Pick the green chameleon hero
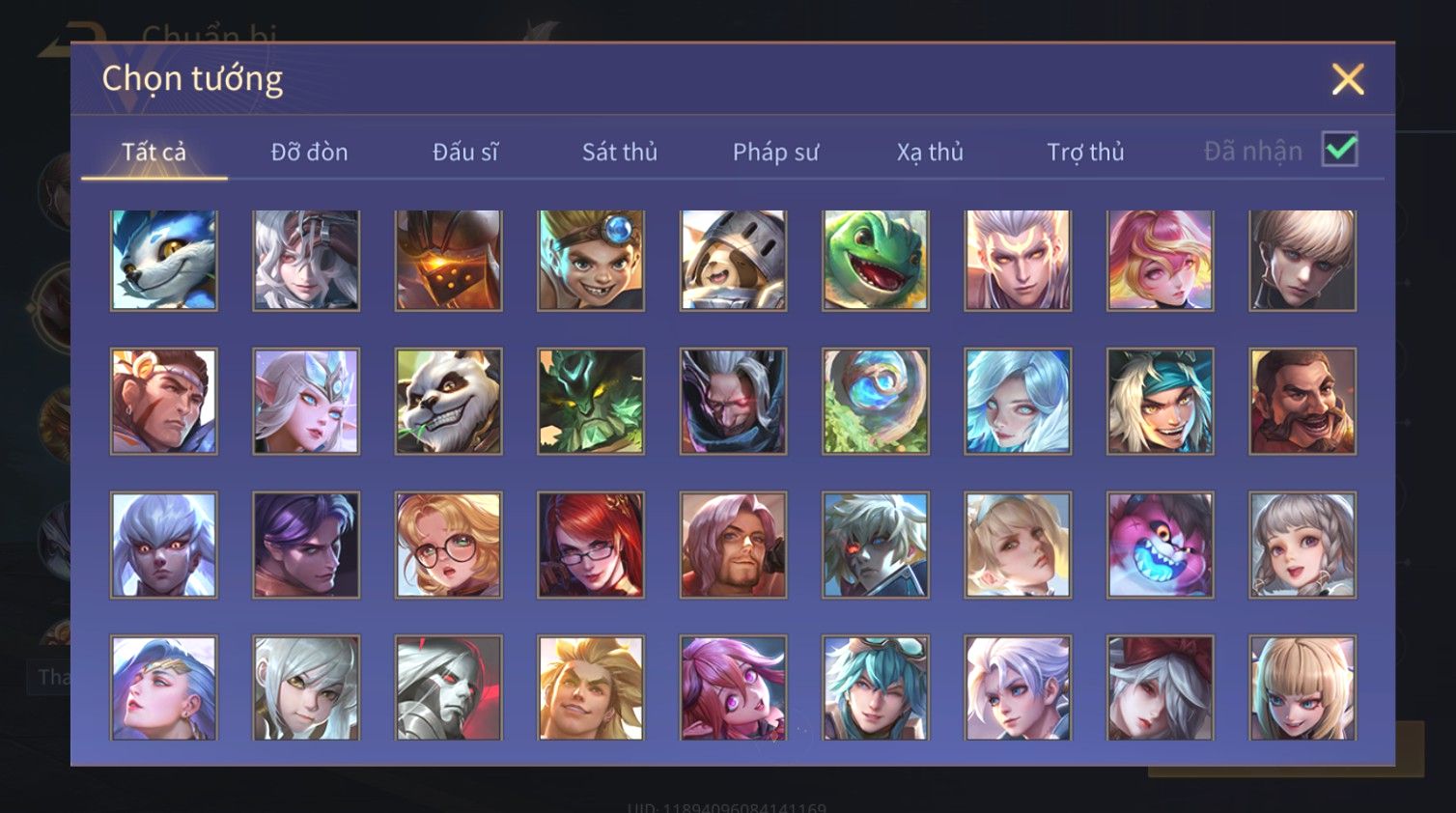The width and height of the screenshot is (1456, 813). tap(876, 261)
